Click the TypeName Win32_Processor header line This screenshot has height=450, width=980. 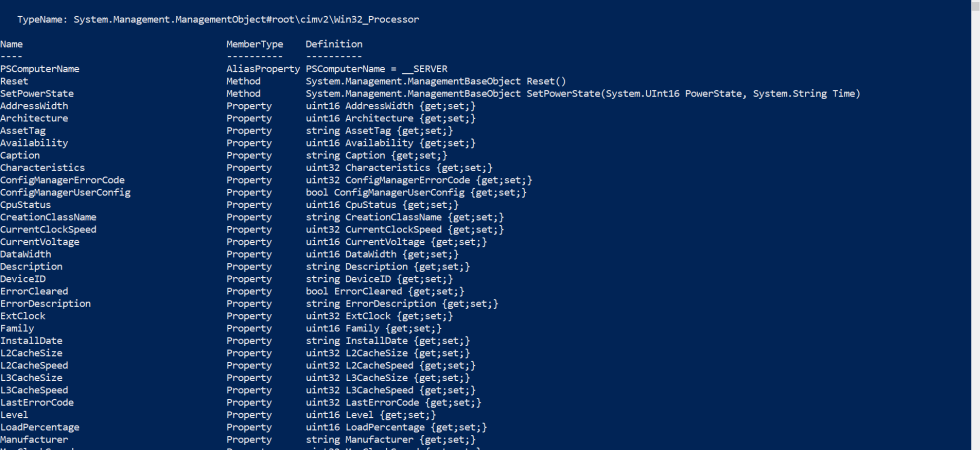tap(218, 19)
